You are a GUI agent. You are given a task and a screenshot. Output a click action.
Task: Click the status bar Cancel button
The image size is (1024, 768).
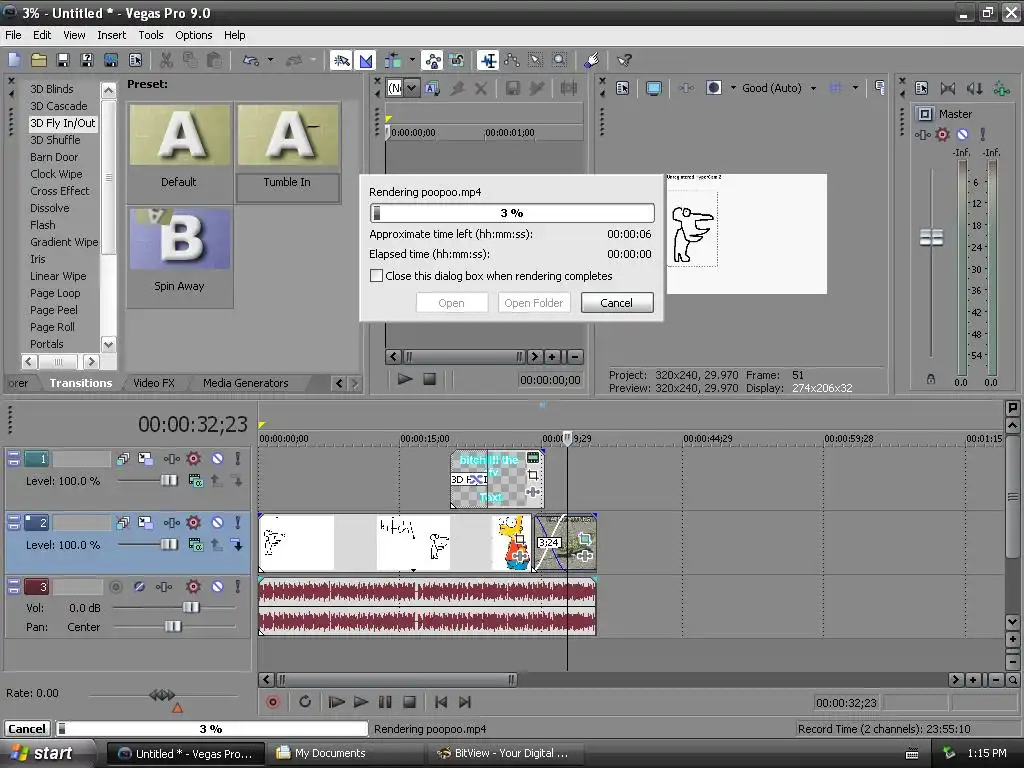pyautogui.click(x=27, y=729)
